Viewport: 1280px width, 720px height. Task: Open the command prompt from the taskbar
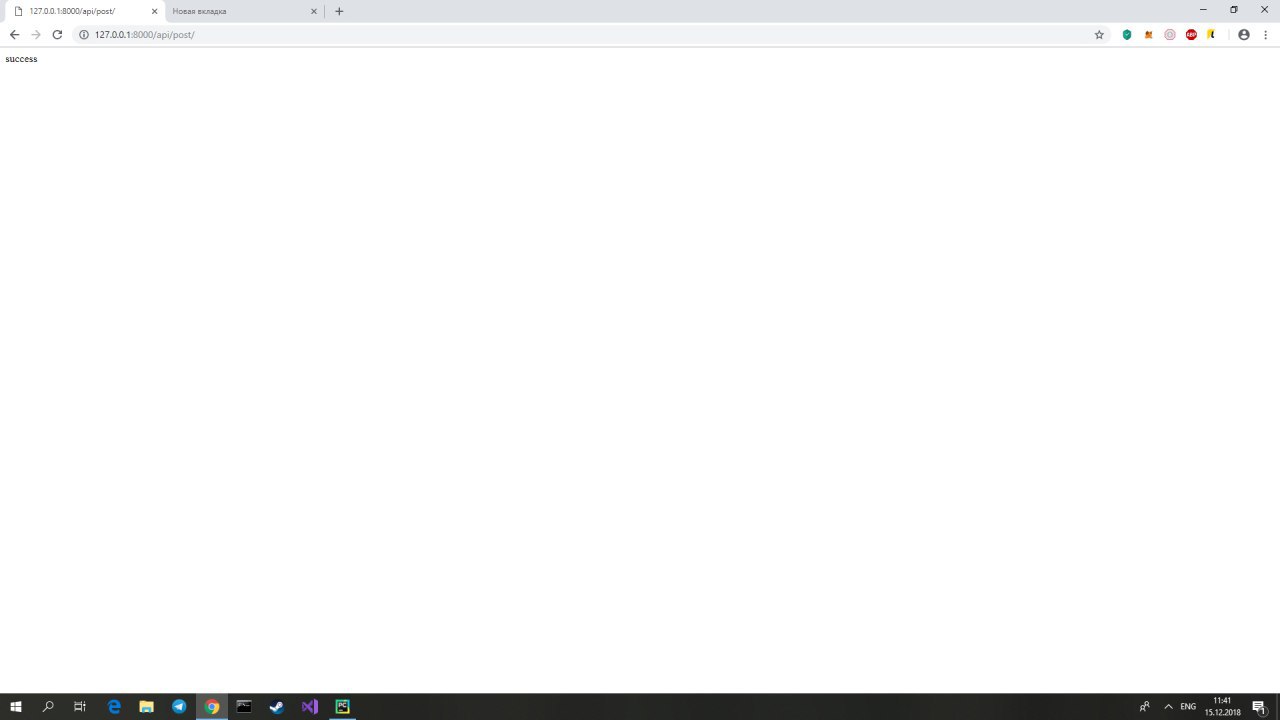[x=244, y=706]
